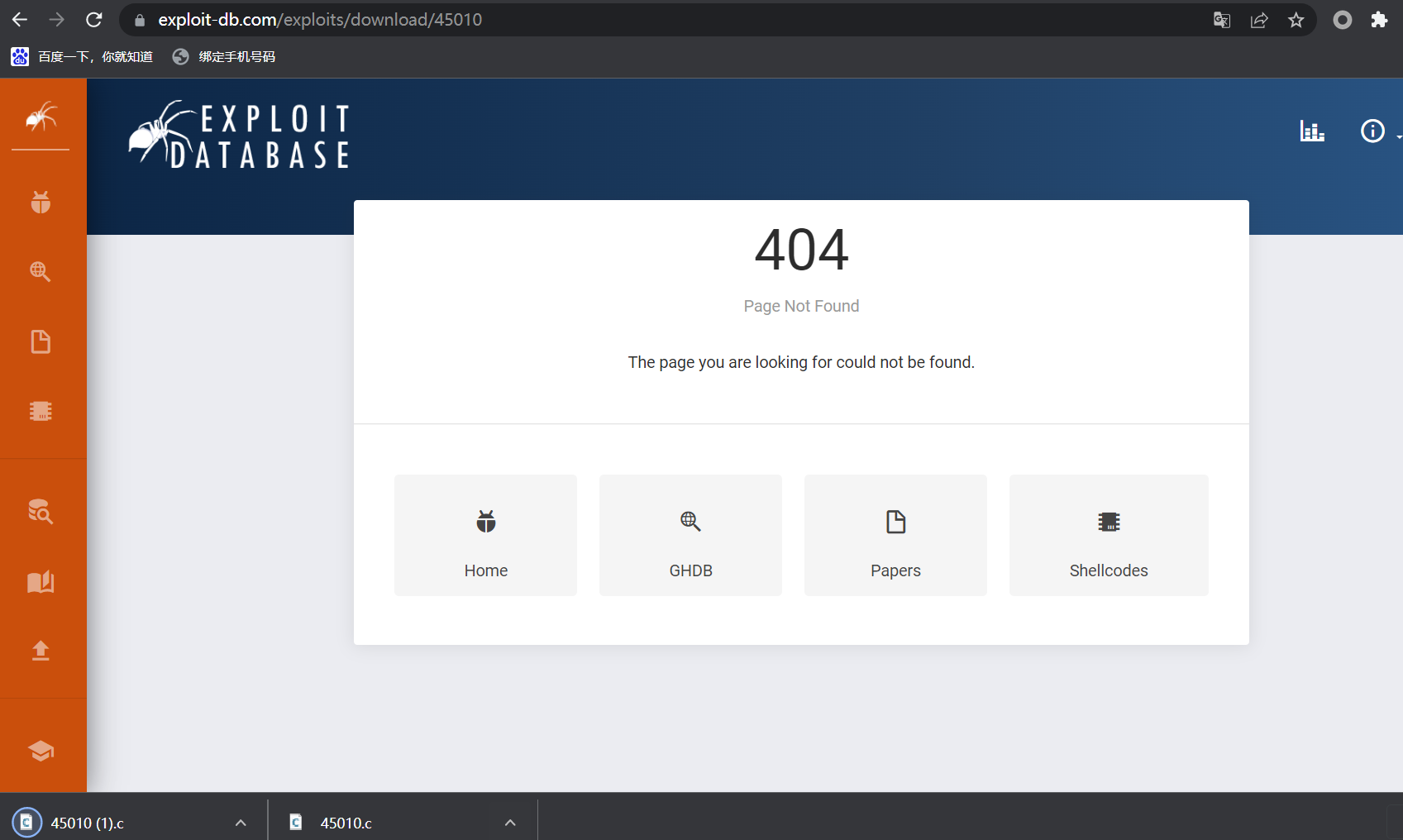
Task: Open the translate page icon
Action: [1222, 20]
